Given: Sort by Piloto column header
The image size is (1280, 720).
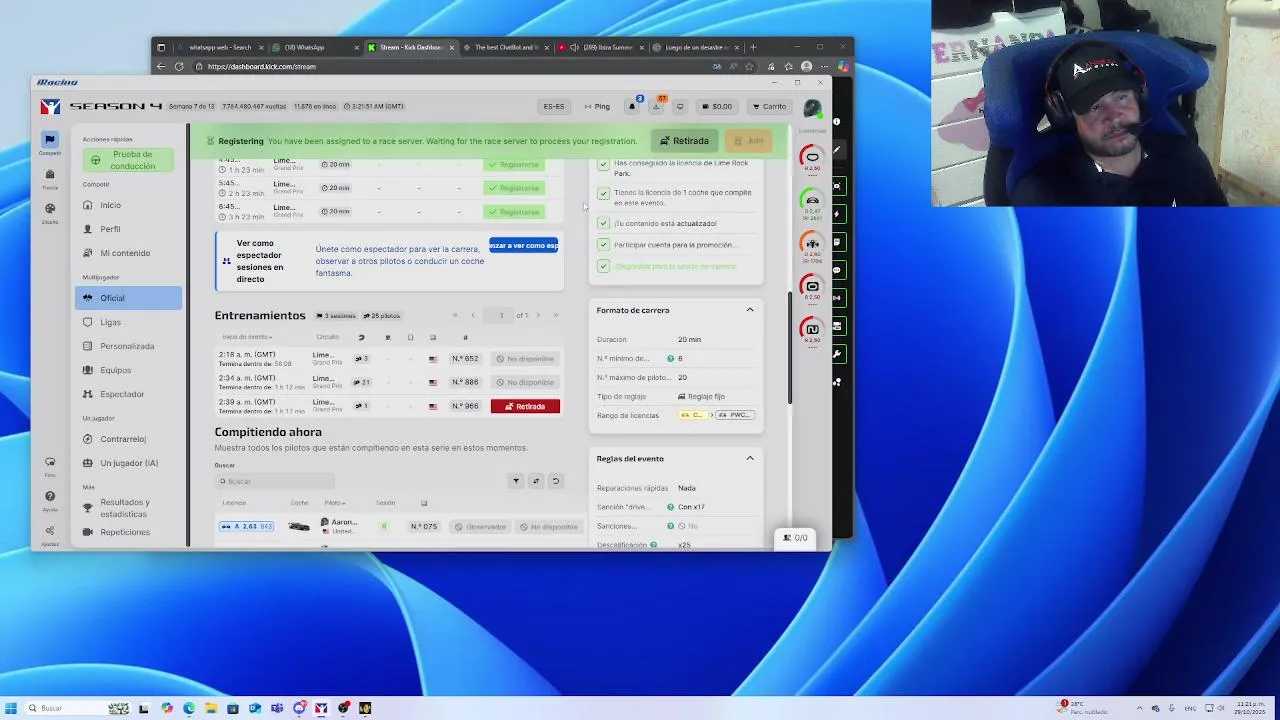Looking at the screenshot, I should (x=334, y=503).
